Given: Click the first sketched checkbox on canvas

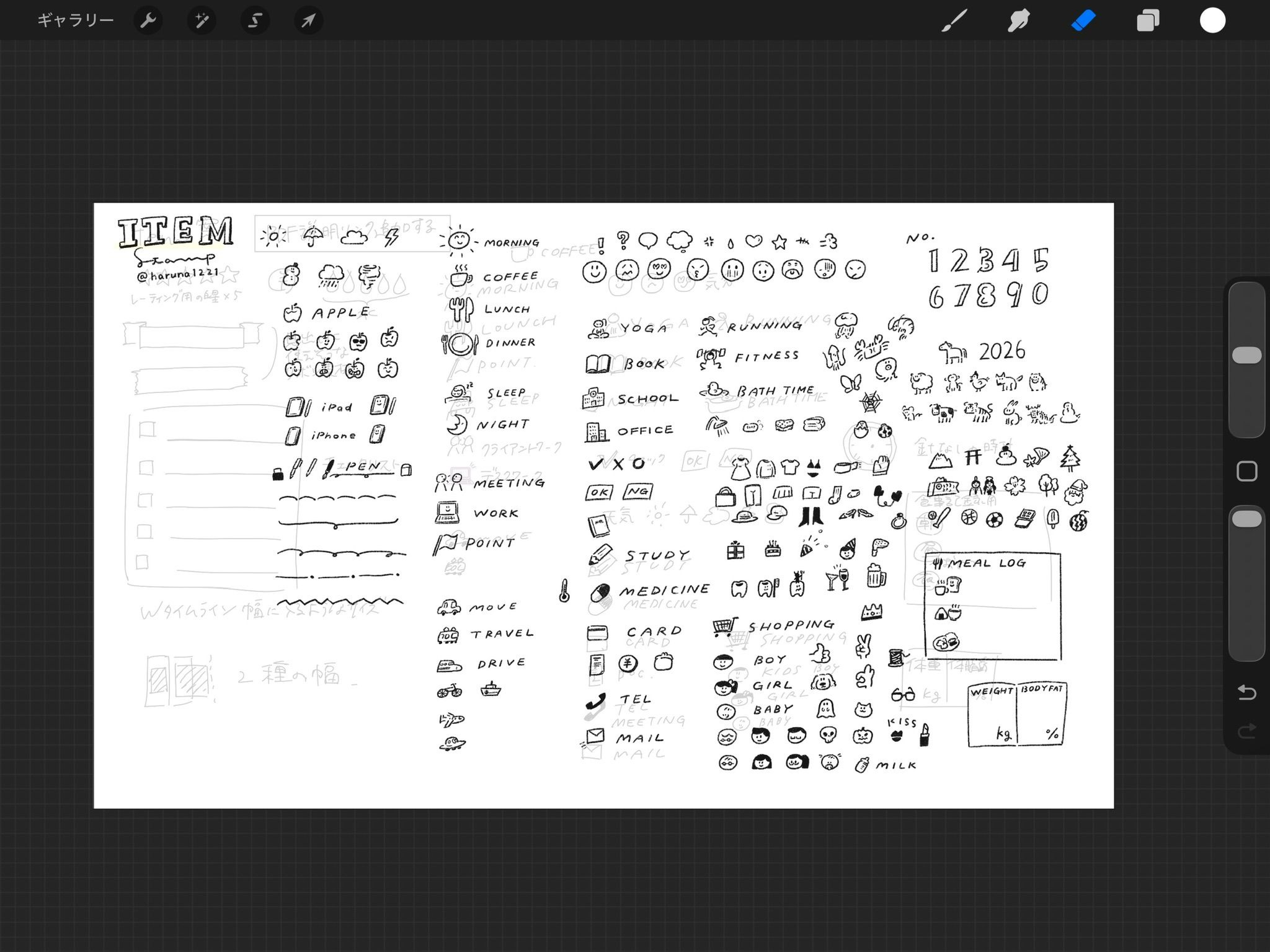Looking at the screenshot, I should [x=147, y=429].
